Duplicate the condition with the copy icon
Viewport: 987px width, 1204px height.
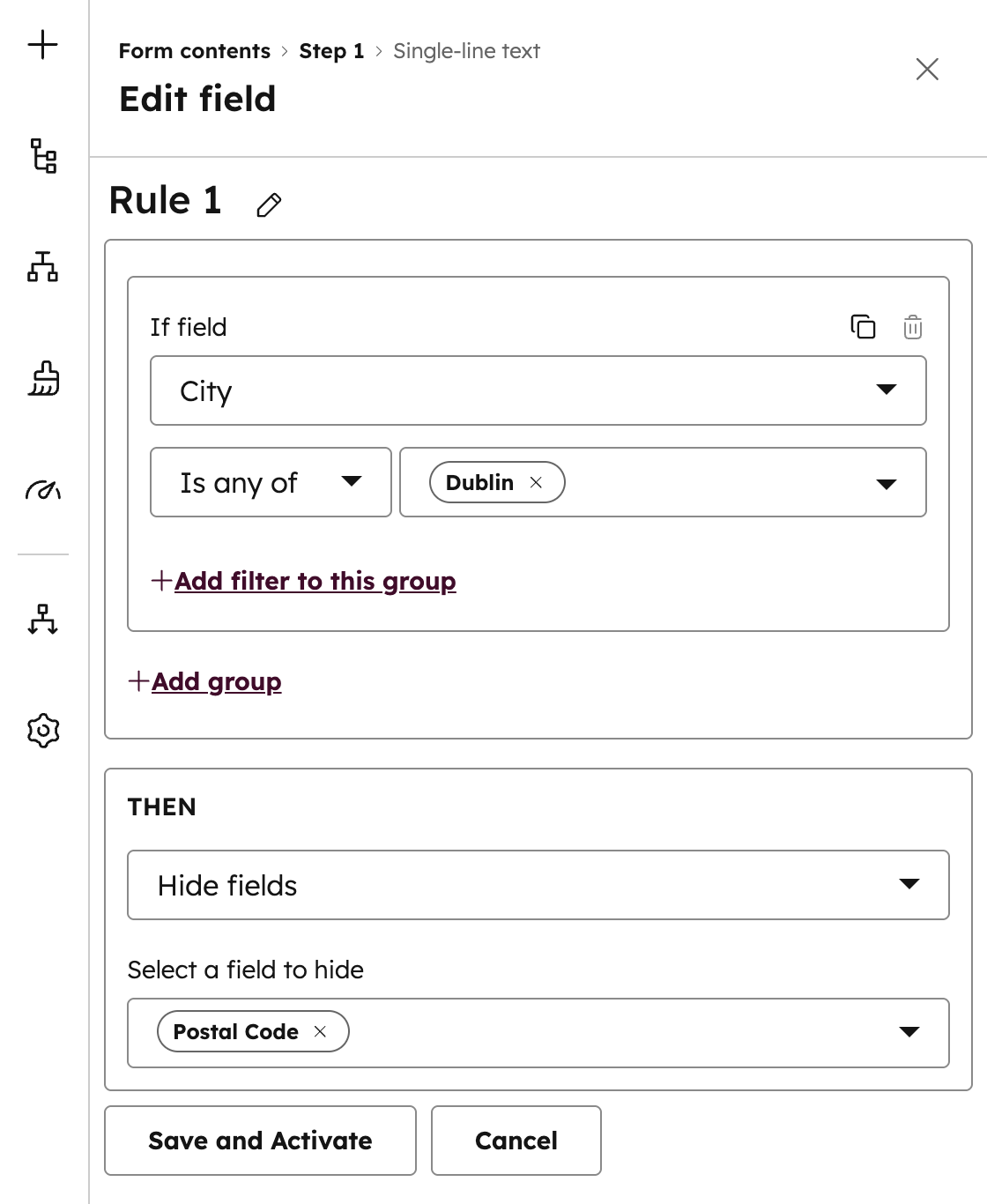point(864,326)
